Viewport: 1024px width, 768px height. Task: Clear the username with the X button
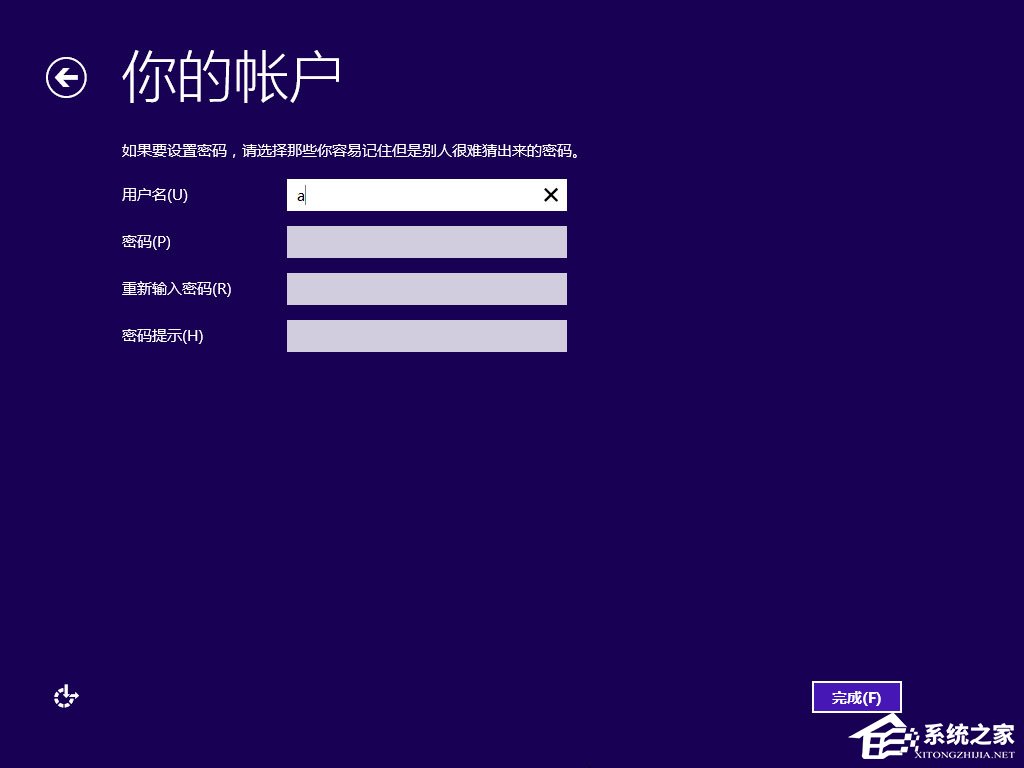click(x=550, y=195)
